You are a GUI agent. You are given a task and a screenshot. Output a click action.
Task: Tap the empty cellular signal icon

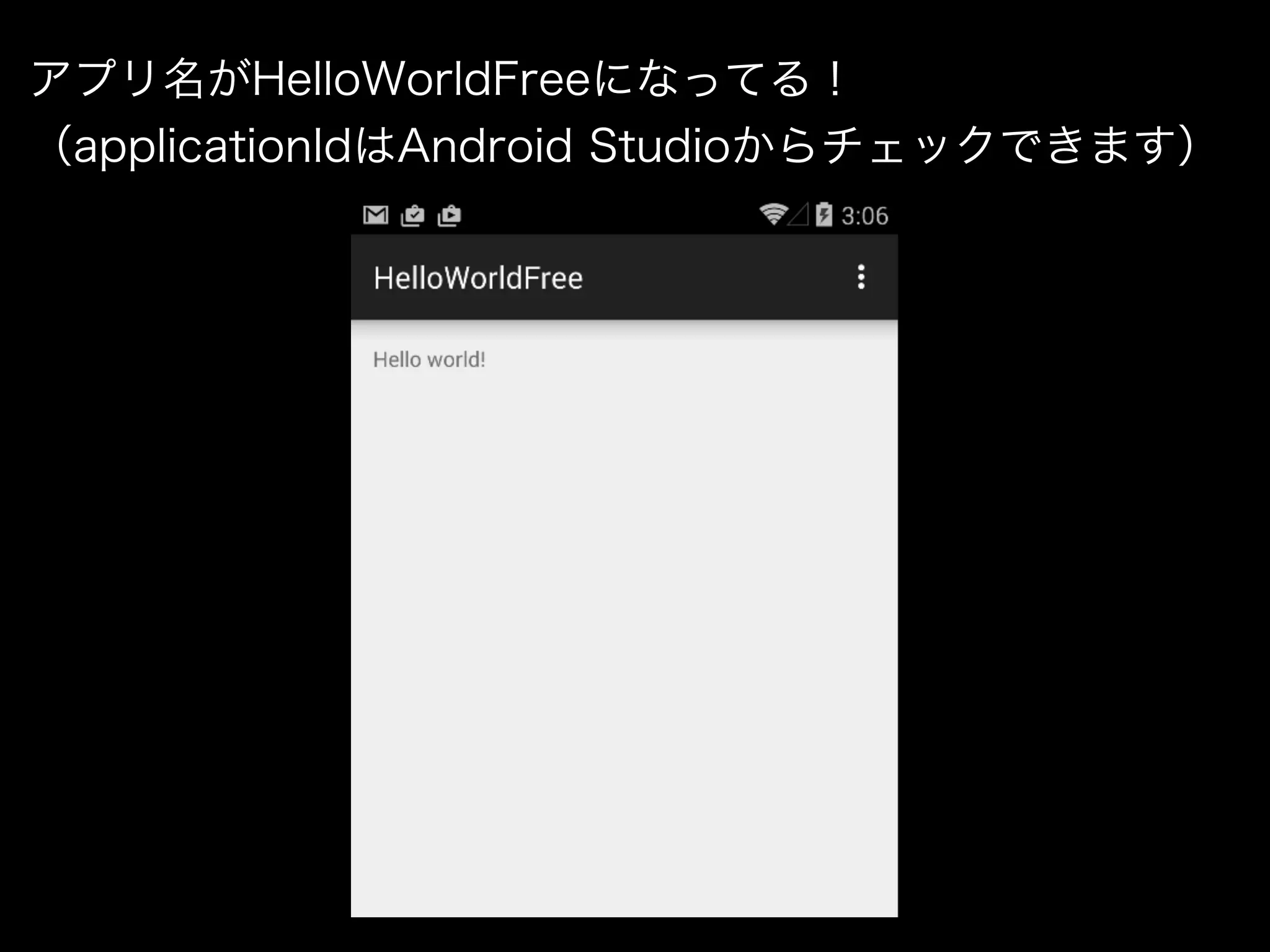(798, 214)
